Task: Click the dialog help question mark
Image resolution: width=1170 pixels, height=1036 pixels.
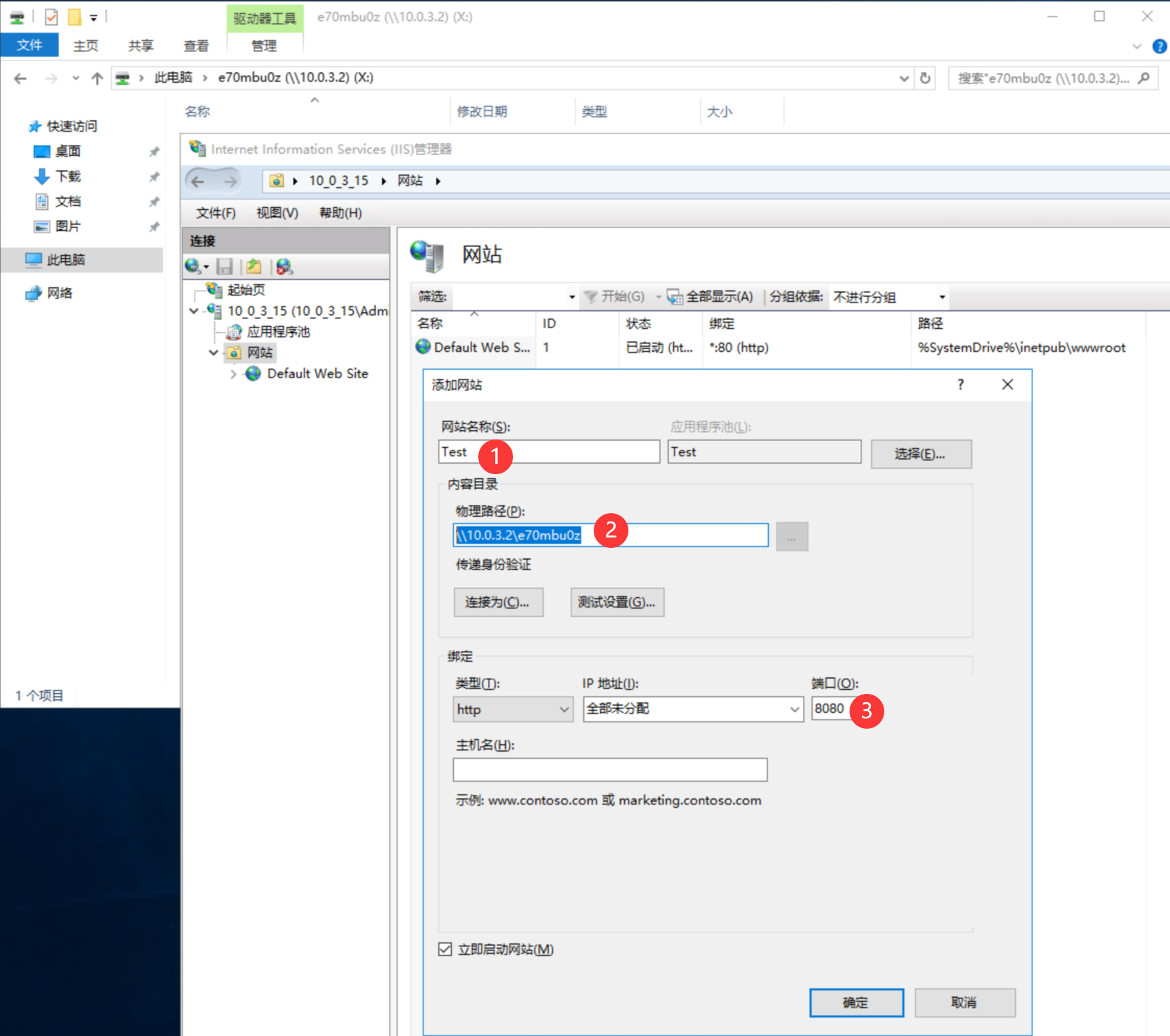Action: click(961, 385)
